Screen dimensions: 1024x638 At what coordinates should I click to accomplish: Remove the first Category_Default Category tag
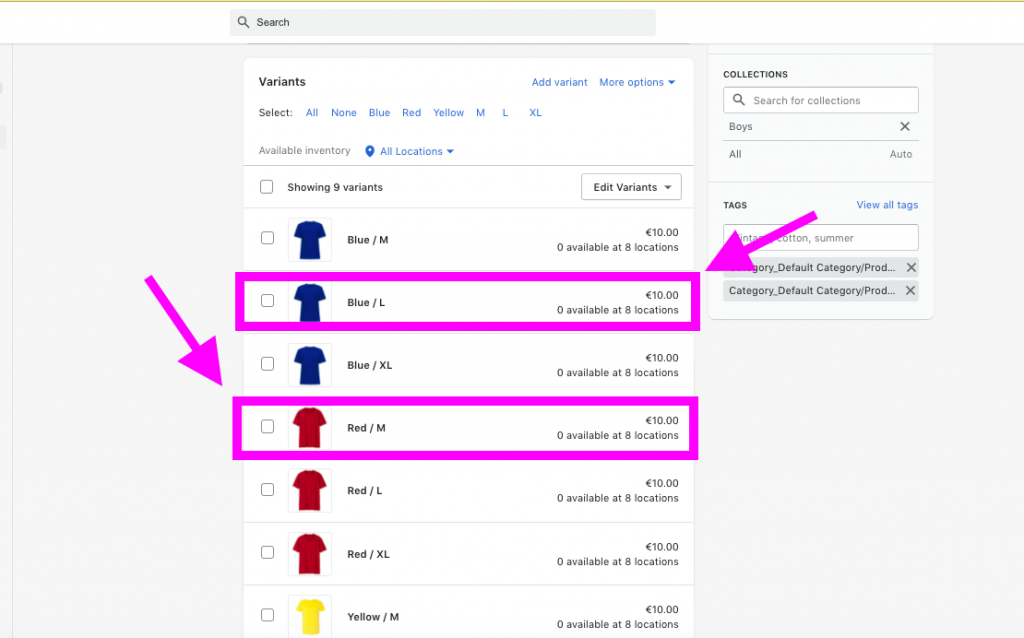coord(909,267)
